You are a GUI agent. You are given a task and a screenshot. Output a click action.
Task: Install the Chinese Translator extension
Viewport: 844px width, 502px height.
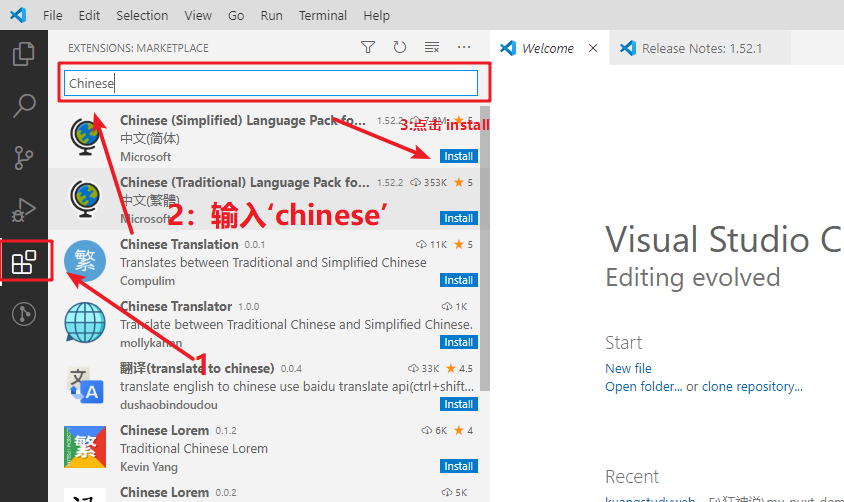[x=459, y=342]
